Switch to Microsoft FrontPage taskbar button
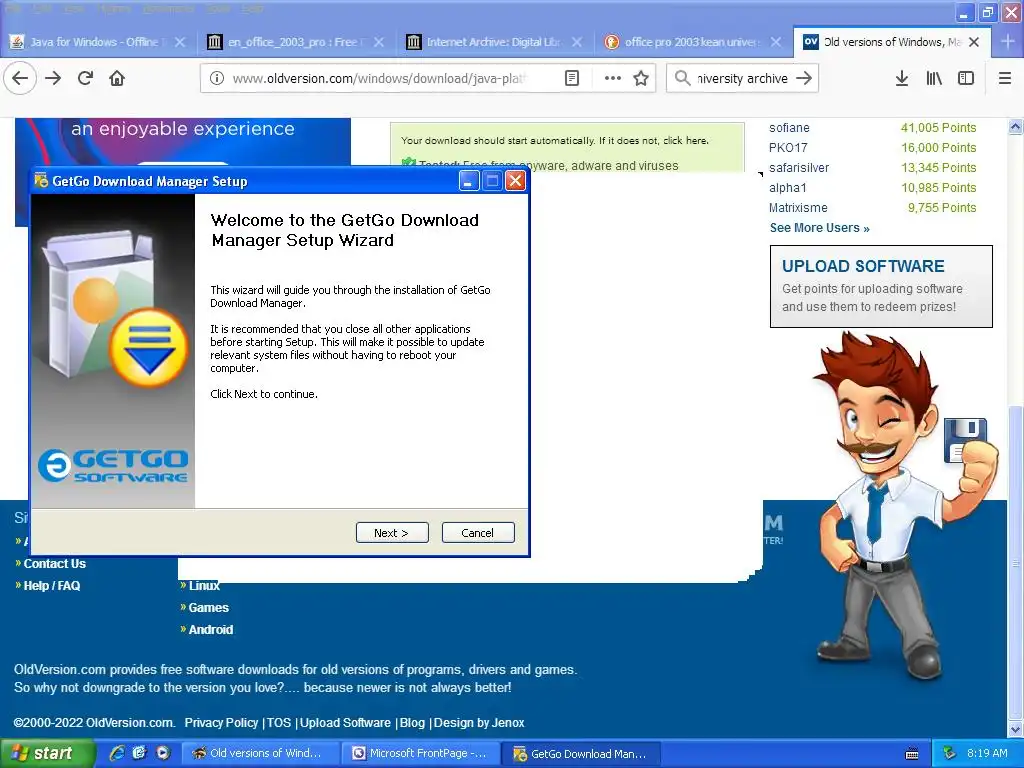Viewport: 1024px width, 768px height. [x=421, y=754]
